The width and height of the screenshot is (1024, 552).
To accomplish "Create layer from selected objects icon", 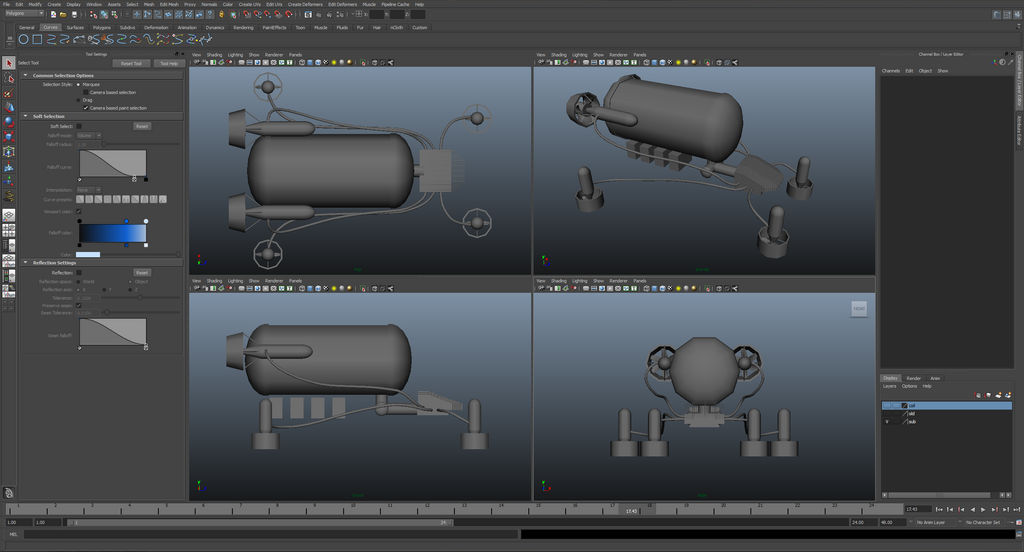I will [x=1008, y=395].
